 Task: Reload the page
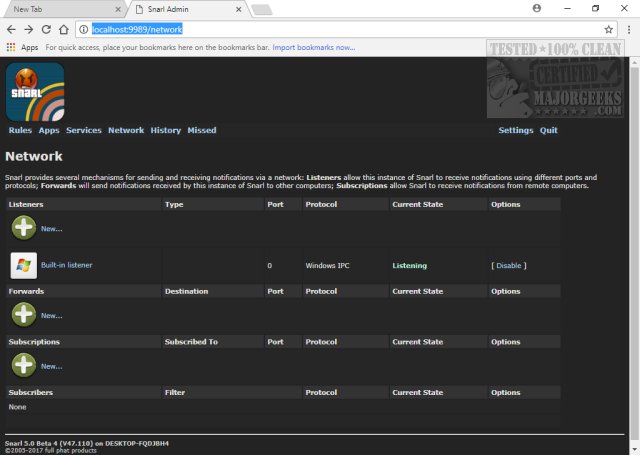pos(46,29)
